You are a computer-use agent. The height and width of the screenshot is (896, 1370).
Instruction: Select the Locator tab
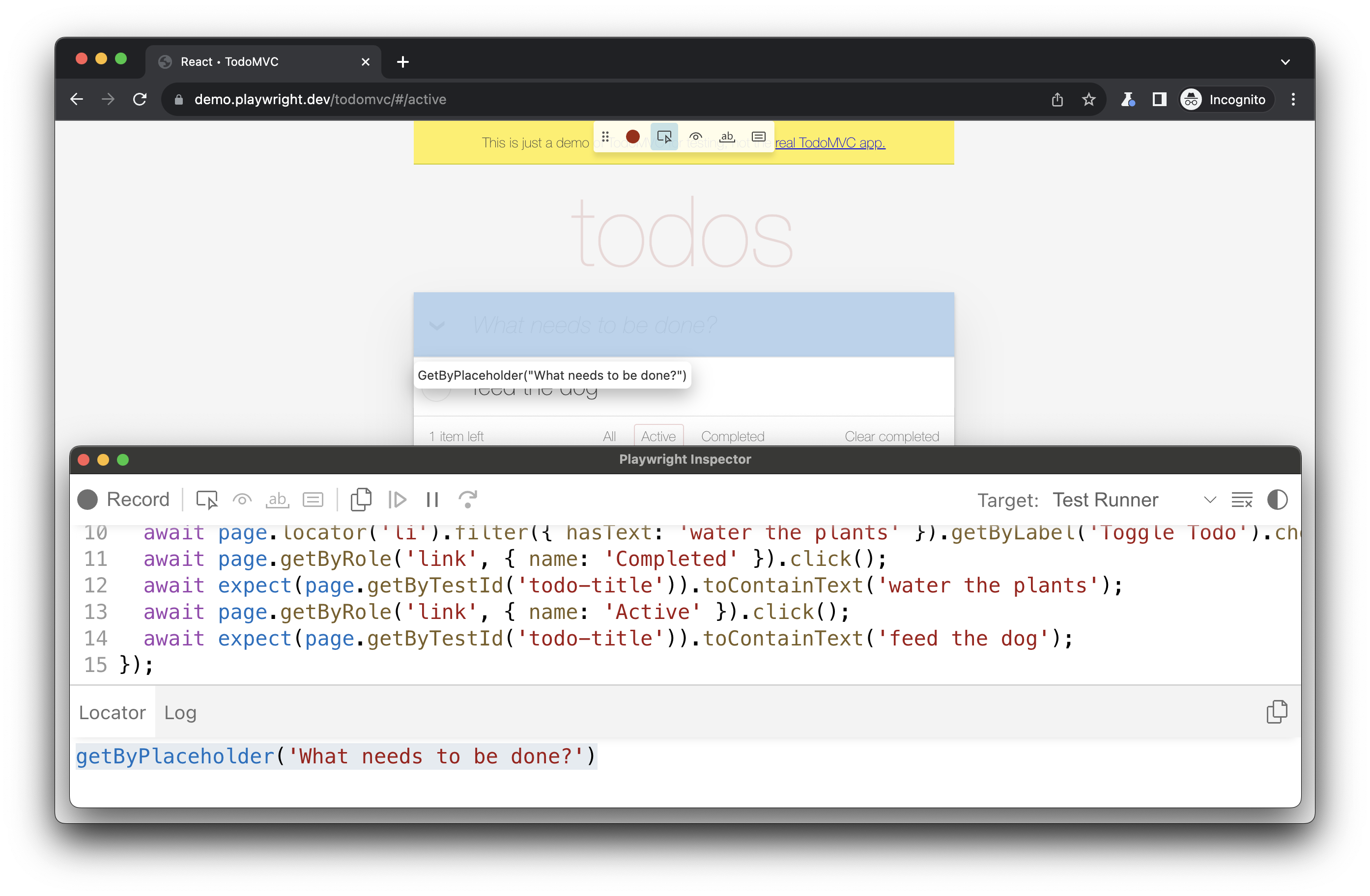pos(112,712)
